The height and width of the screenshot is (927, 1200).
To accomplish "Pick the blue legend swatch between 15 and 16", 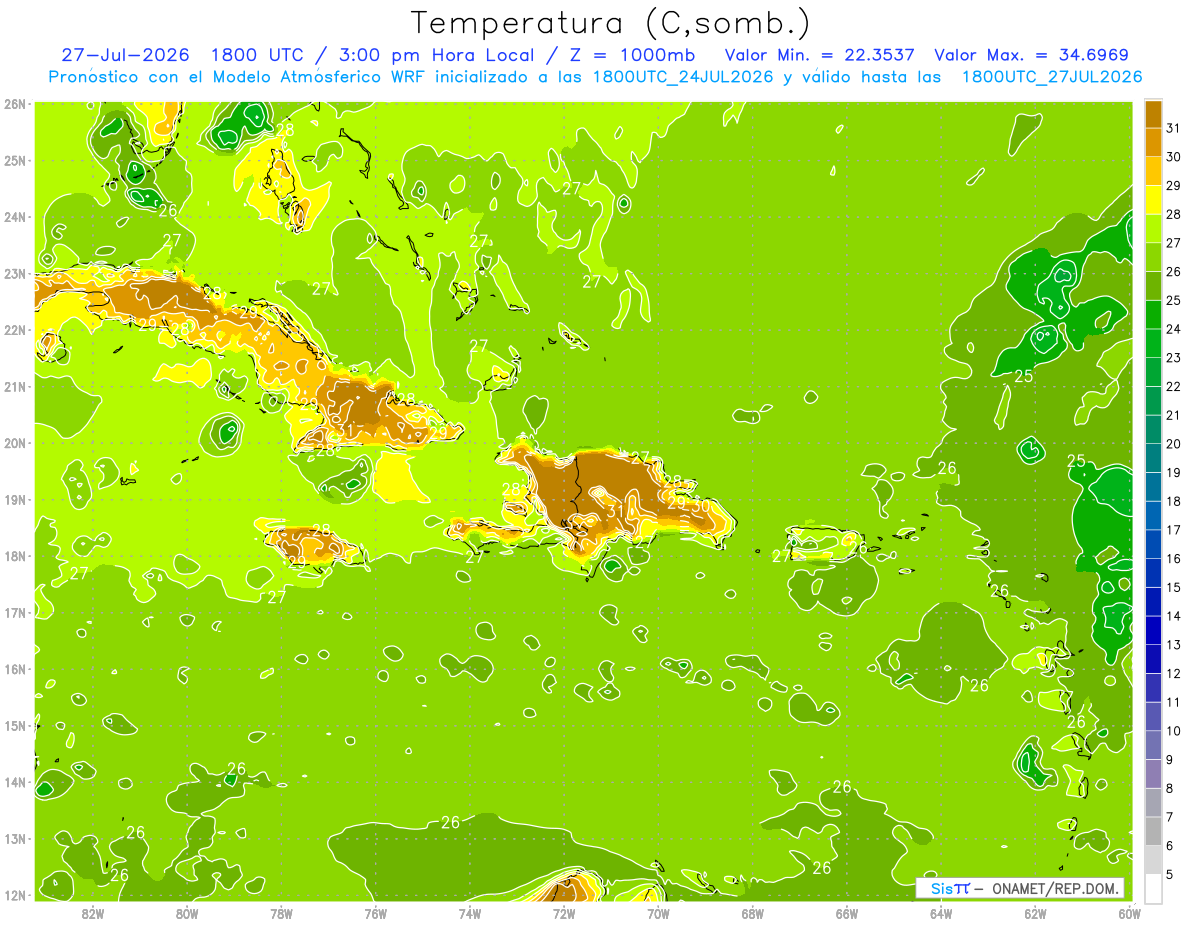I will point(1153,573).
